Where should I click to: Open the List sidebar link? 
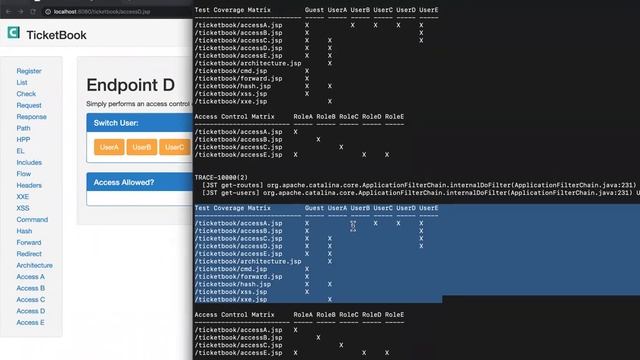point(22,82)
